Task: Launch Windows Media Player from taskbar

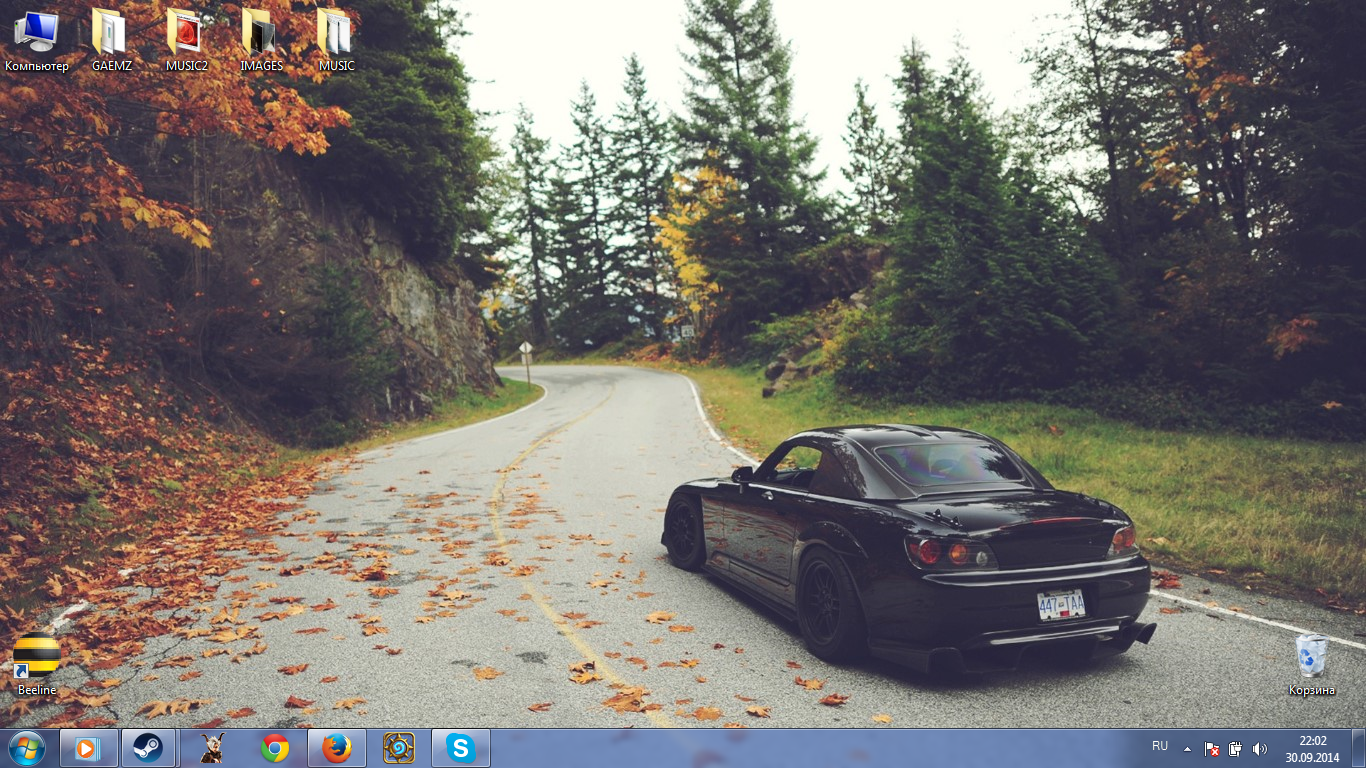Action: 88,747
